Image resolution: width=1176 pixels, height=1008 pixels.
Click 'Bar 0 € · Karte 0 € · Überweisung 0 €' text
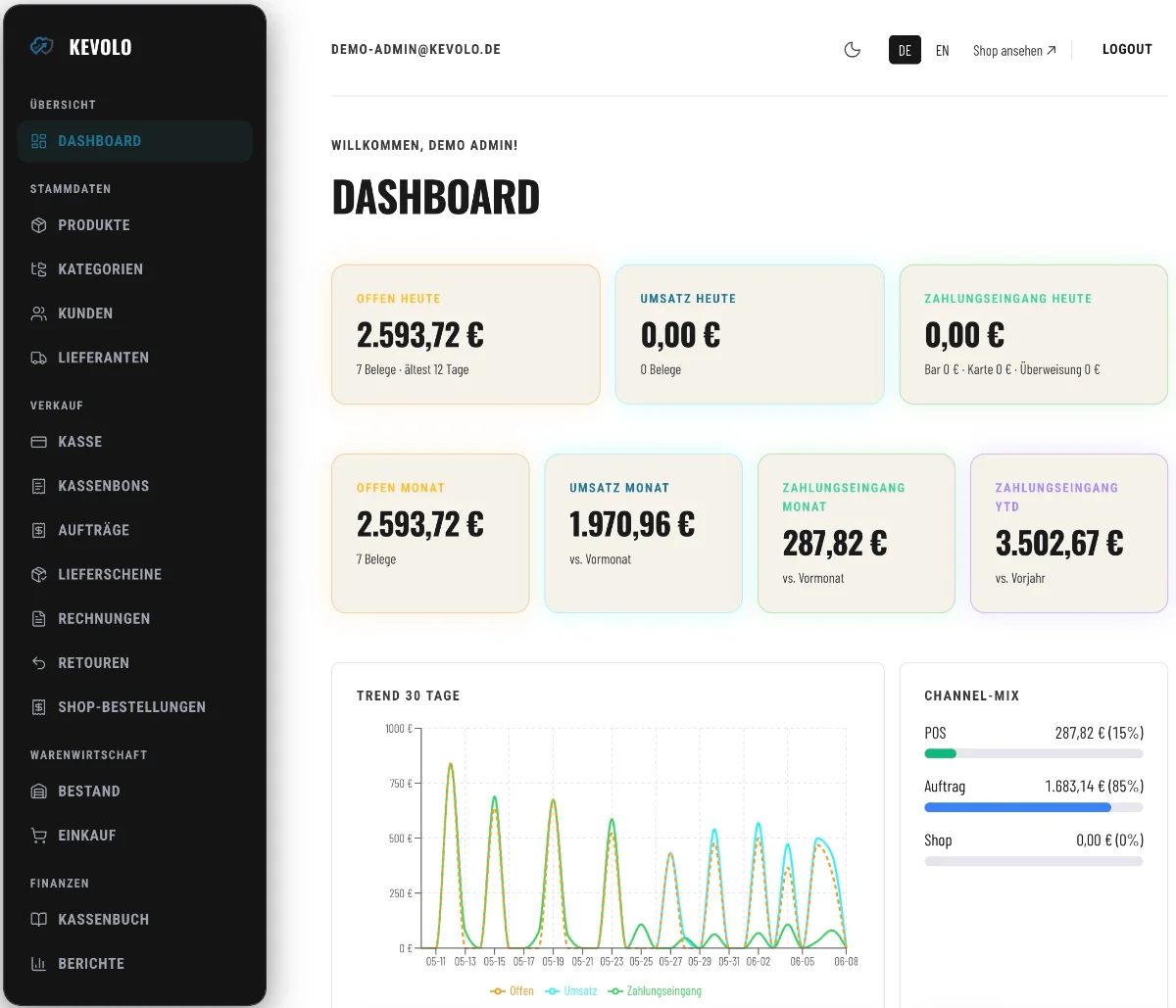1012,369
